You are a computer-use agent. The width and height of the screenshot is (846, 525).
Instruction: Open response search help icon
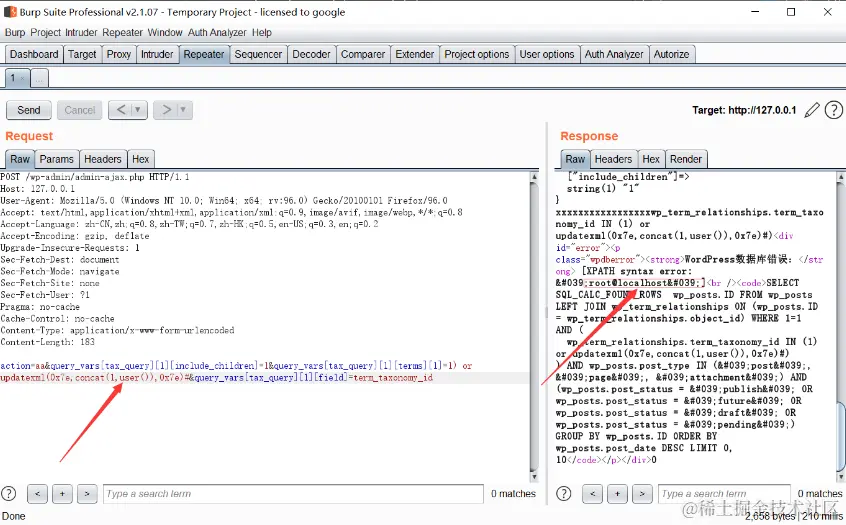[x=564, y=494]
